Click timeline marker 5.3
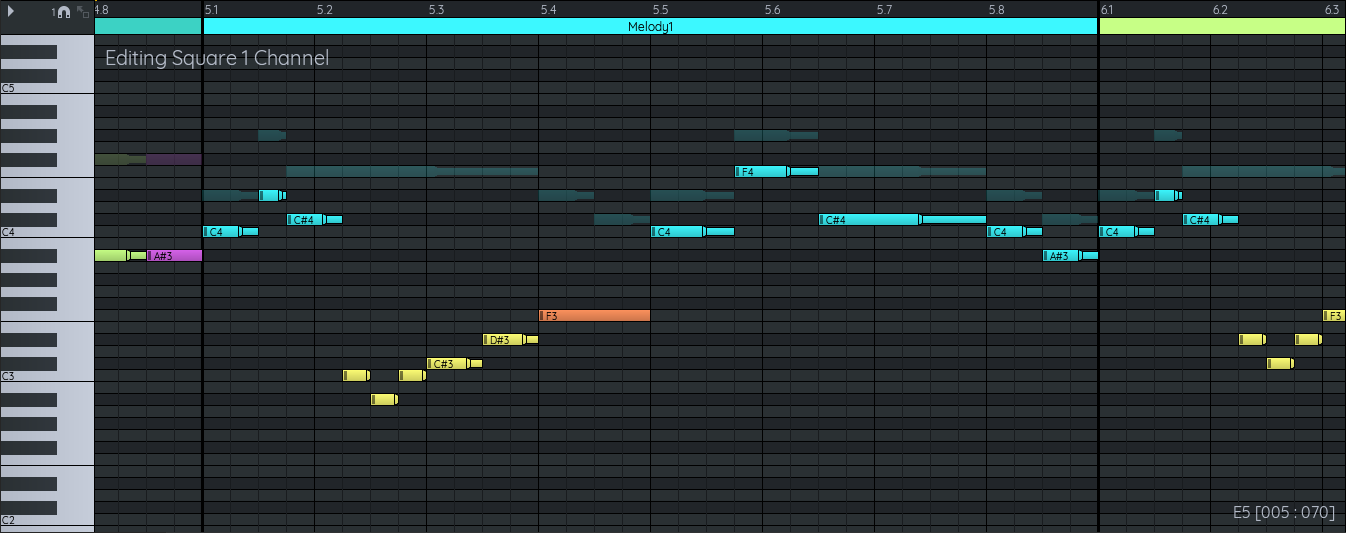Screen dimensions: 1346x533 click(x=436, y=10)
